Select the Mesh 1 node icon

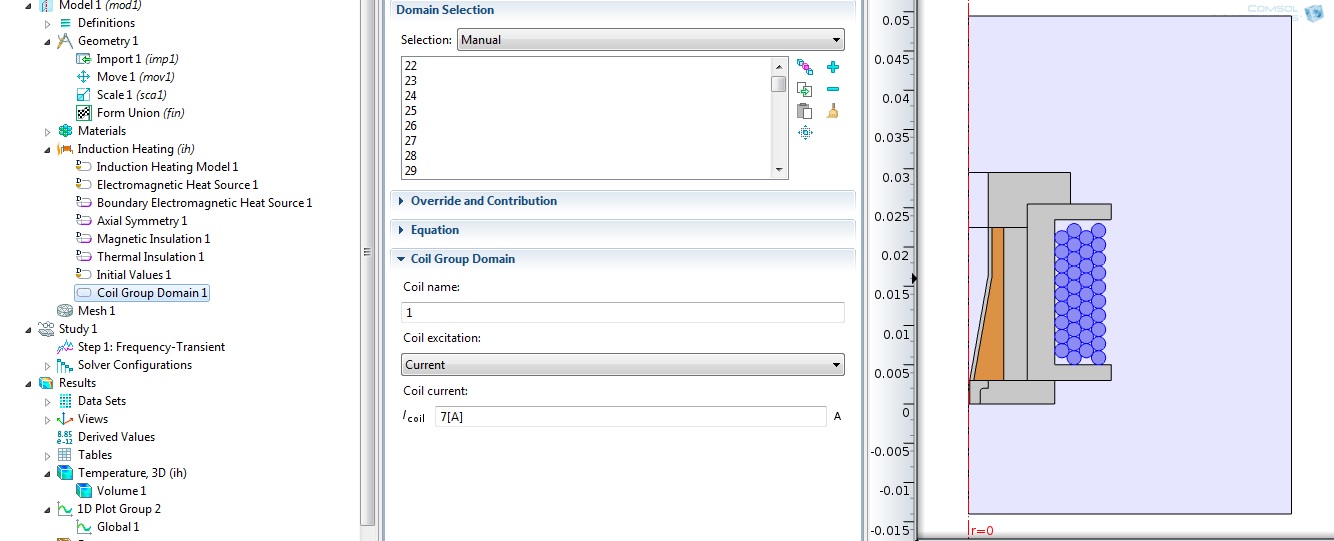pos(65,311)
